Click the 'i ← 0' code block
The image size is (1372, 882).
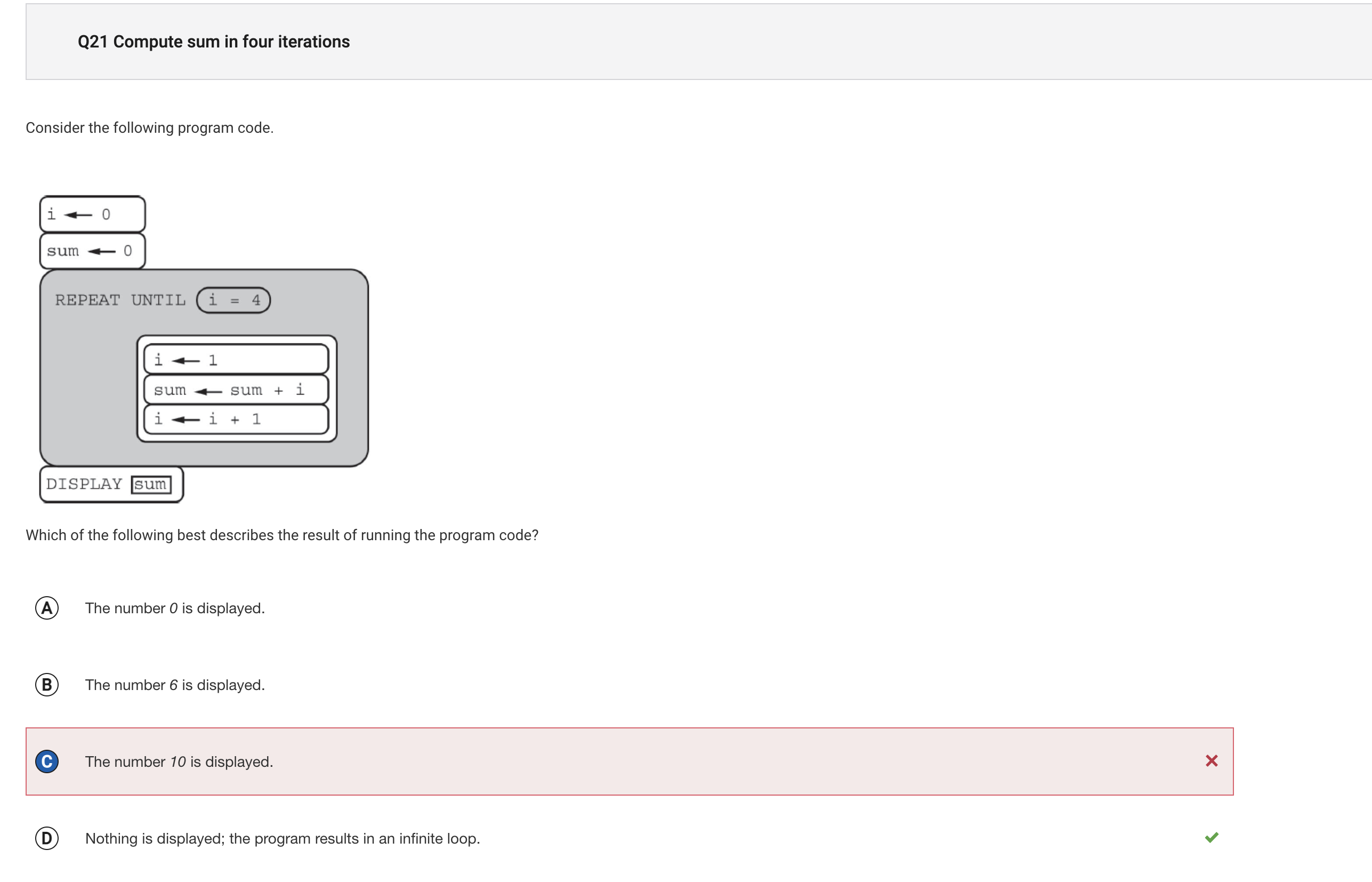[92, 214]
